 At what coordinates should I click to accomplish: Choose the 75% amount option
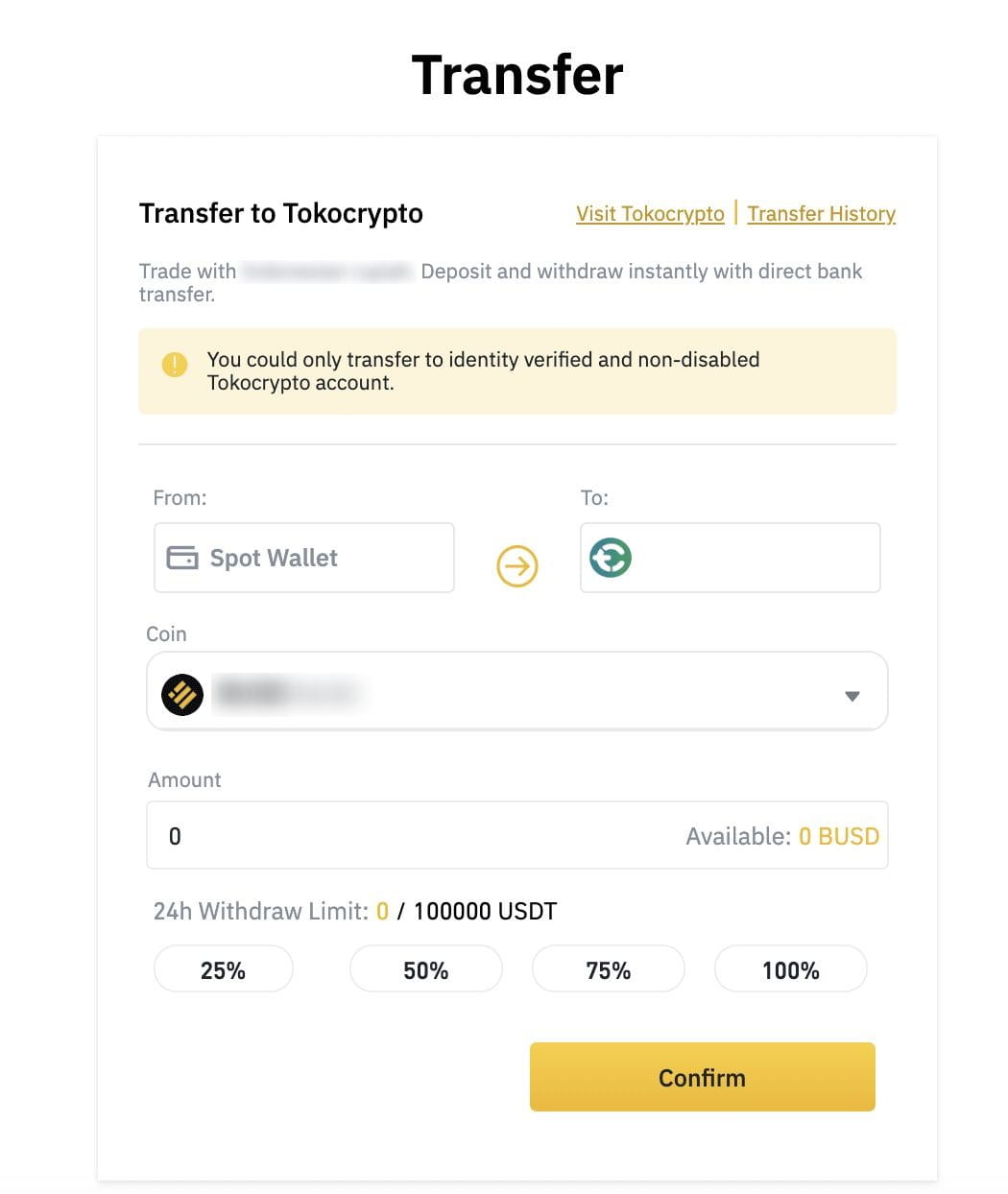(608, 970)
